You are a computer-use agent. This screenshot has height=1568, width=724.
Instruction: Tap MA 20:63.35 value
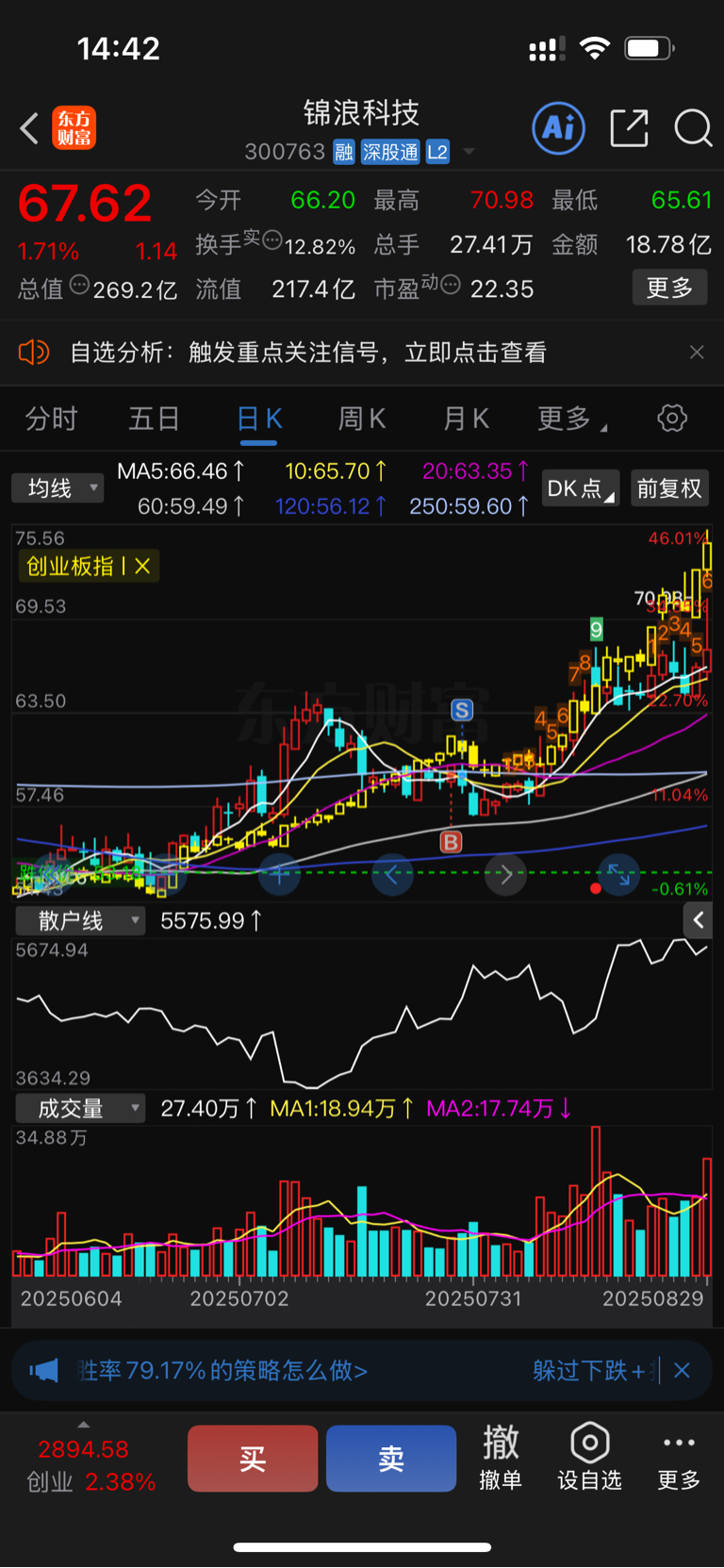pos(475,470)
